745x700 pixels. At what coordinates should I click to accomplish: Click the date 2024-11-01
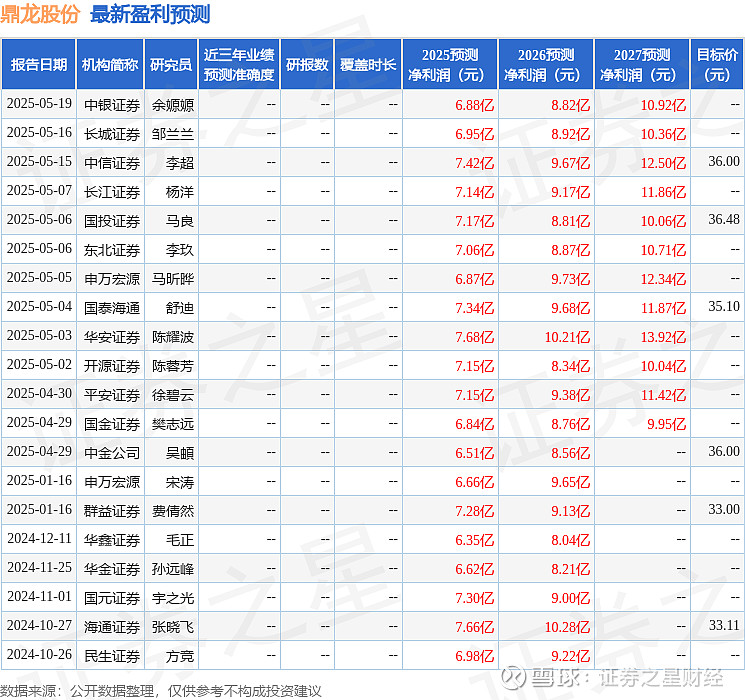(x=39, y=596)
